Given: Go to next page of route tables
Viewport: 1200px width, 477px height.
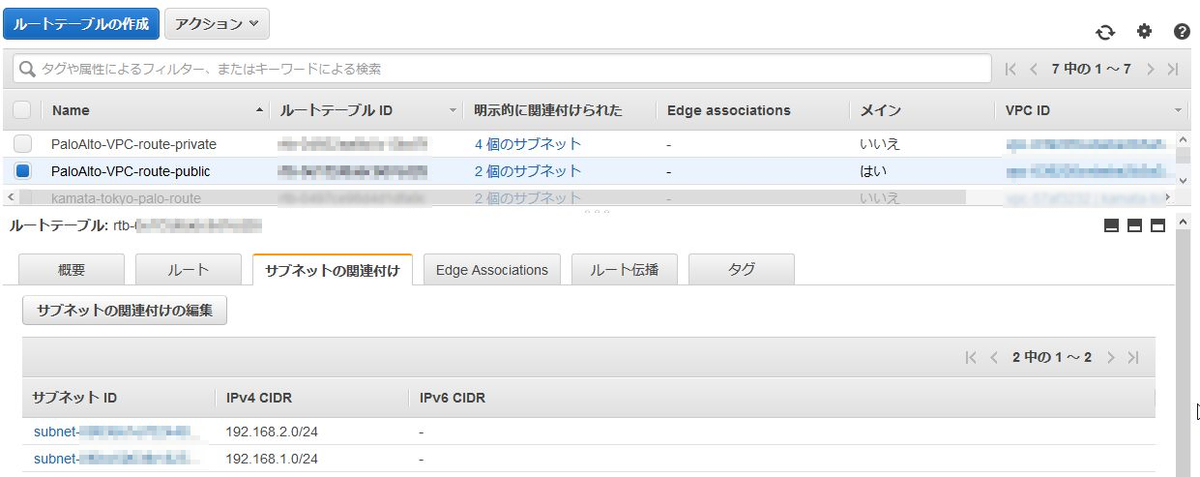Looking at the screenshot, I should 1151,69.
